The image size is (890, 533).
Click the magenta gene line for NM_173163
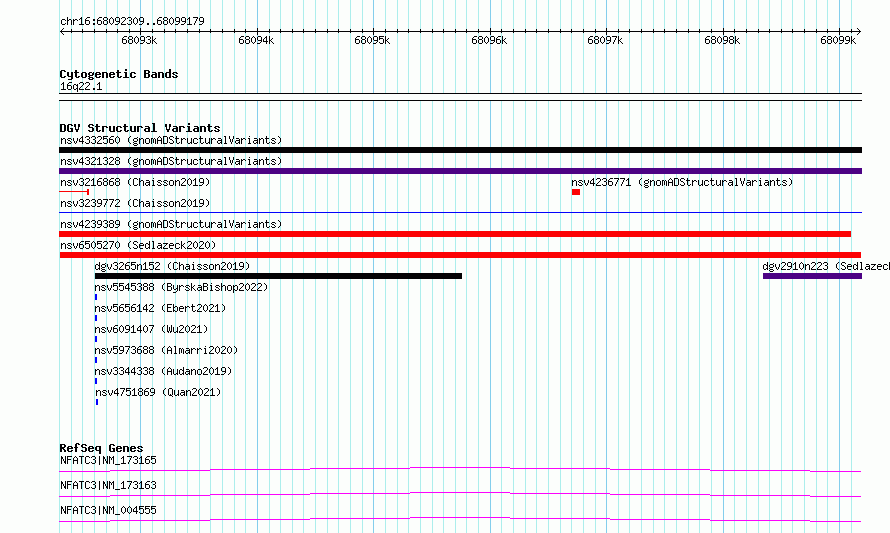coord(460,494)
